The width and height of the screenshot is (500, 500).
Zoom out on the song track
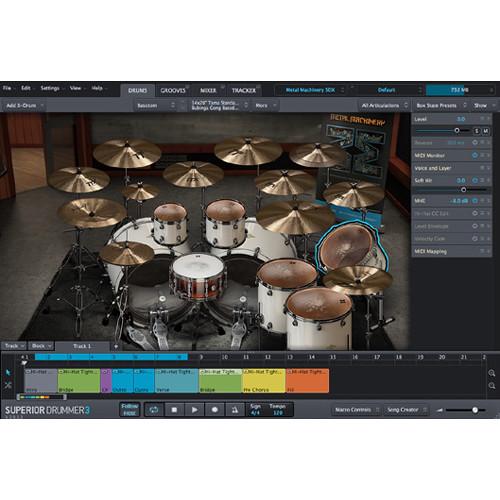[492, 386]
